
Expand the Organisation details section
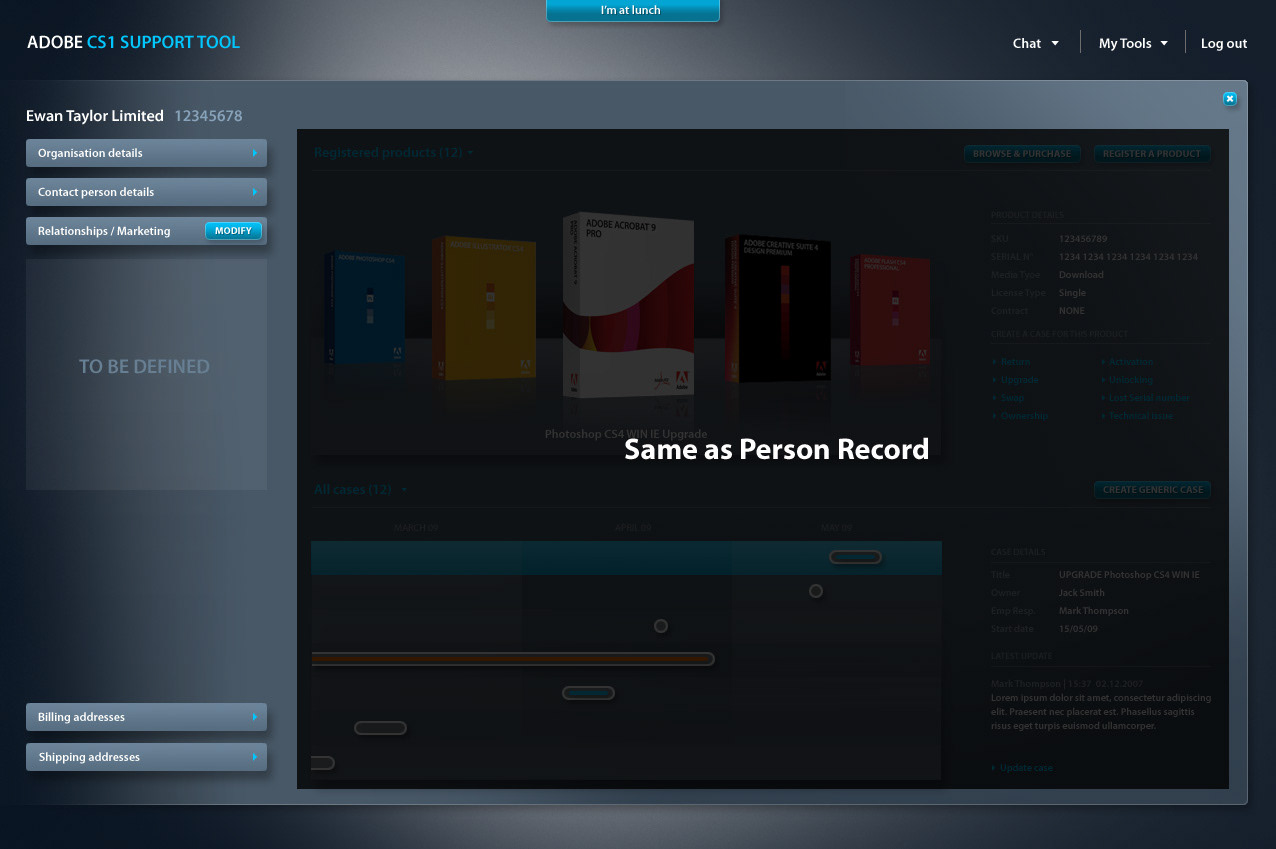(146, 153)
